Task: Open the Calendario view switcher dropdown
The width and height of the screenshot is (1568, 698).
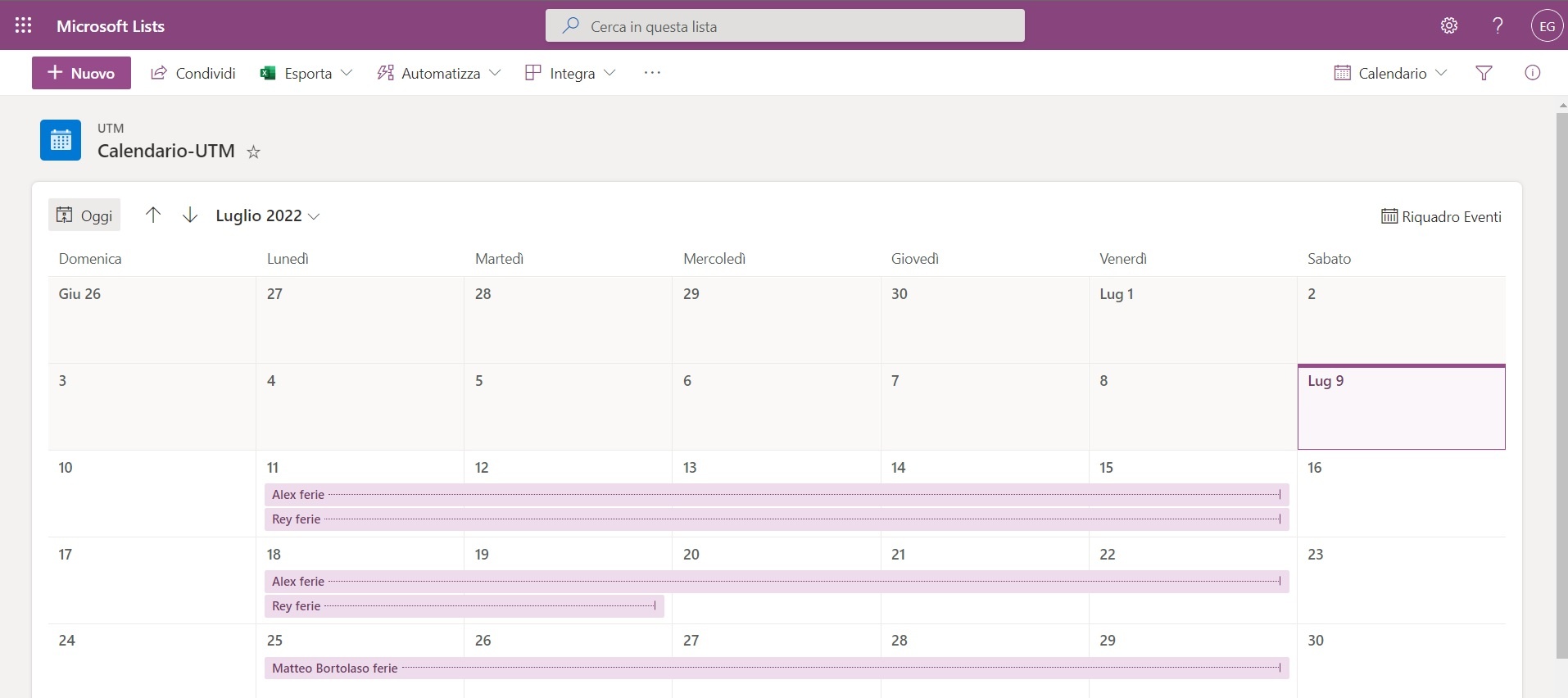Action: coord(1390,73)
